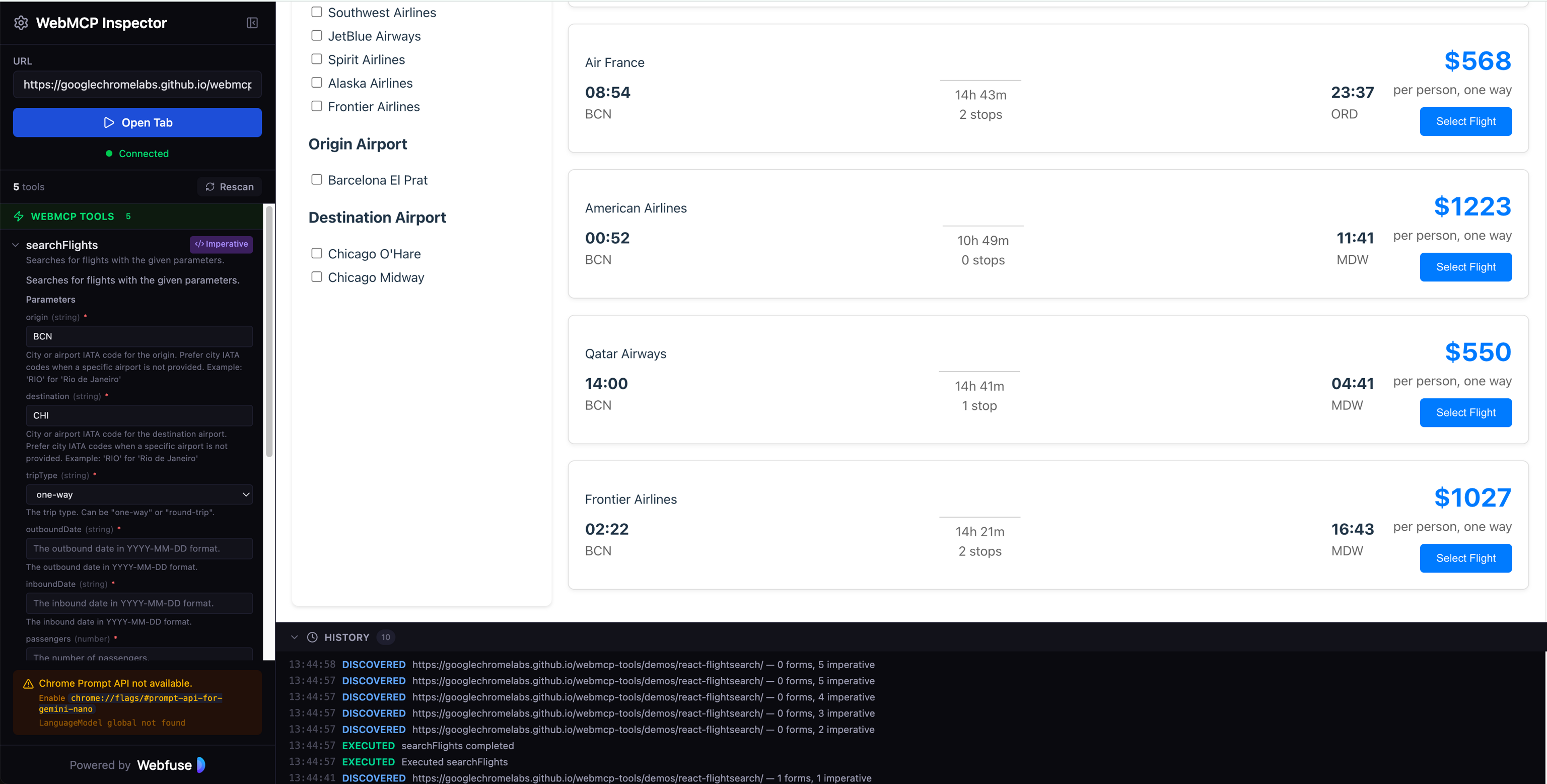Screen dimensions: 1547x784
Task: Enable the Barcelona El Prat origin filter
Action: pyautogui.click(x=316, y=179)
